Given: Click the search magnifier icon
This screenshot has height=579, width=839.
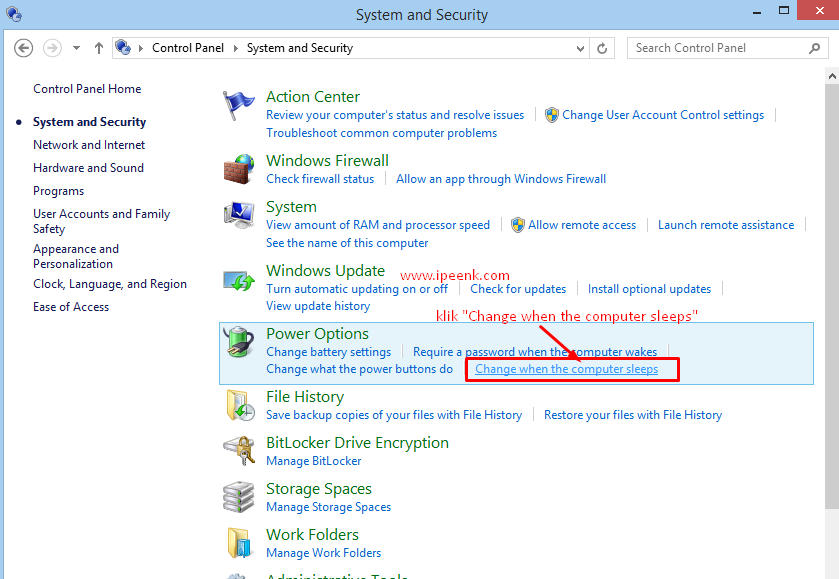Looking at the screenshot, I should pyautogui.click(x=814, y=47).
